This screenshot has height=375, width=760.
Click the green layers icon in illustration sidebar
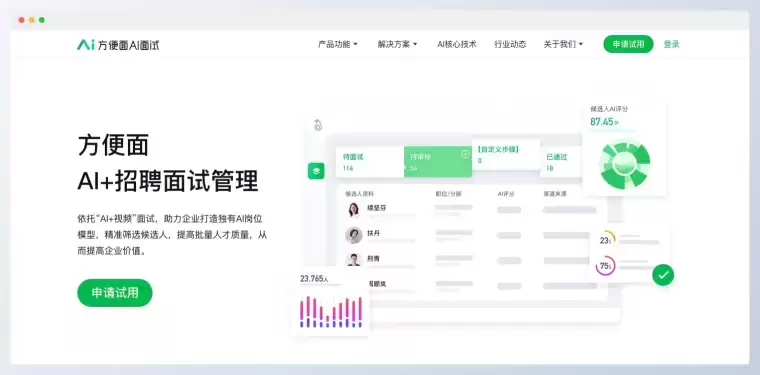tap(316, 171)
